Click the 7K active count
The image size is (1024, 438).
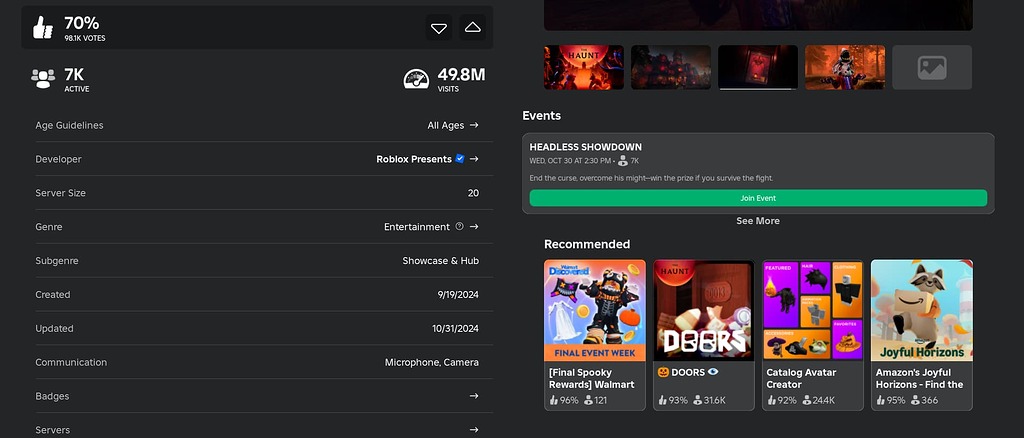tap(74, 74)
